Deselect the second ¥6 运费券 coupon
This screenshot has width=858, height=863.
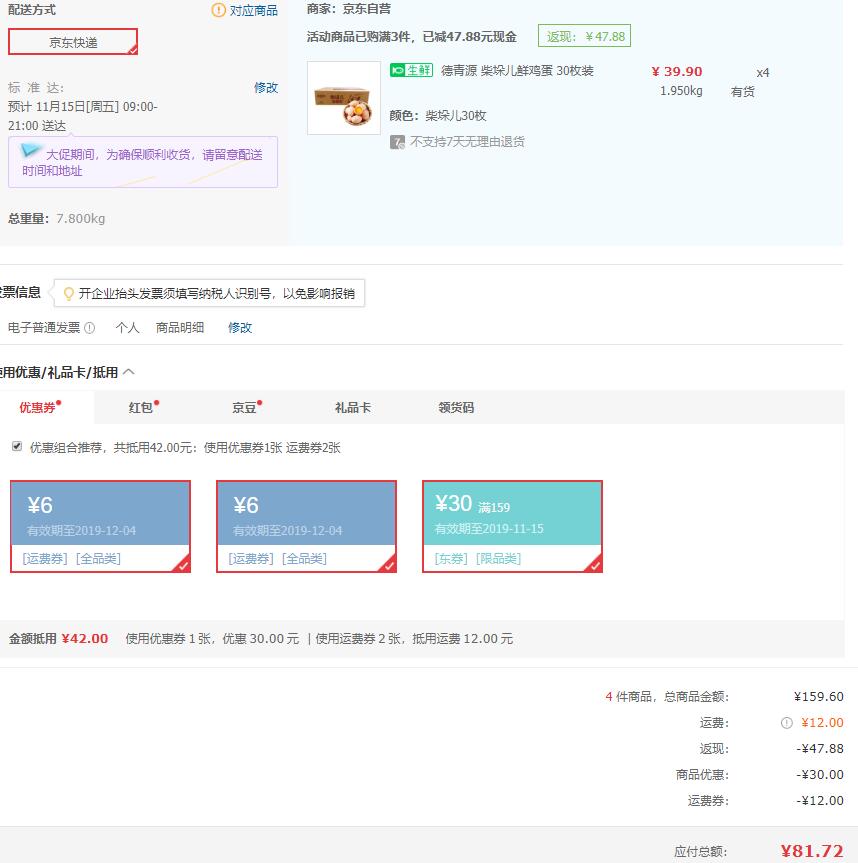click(307, 526)
